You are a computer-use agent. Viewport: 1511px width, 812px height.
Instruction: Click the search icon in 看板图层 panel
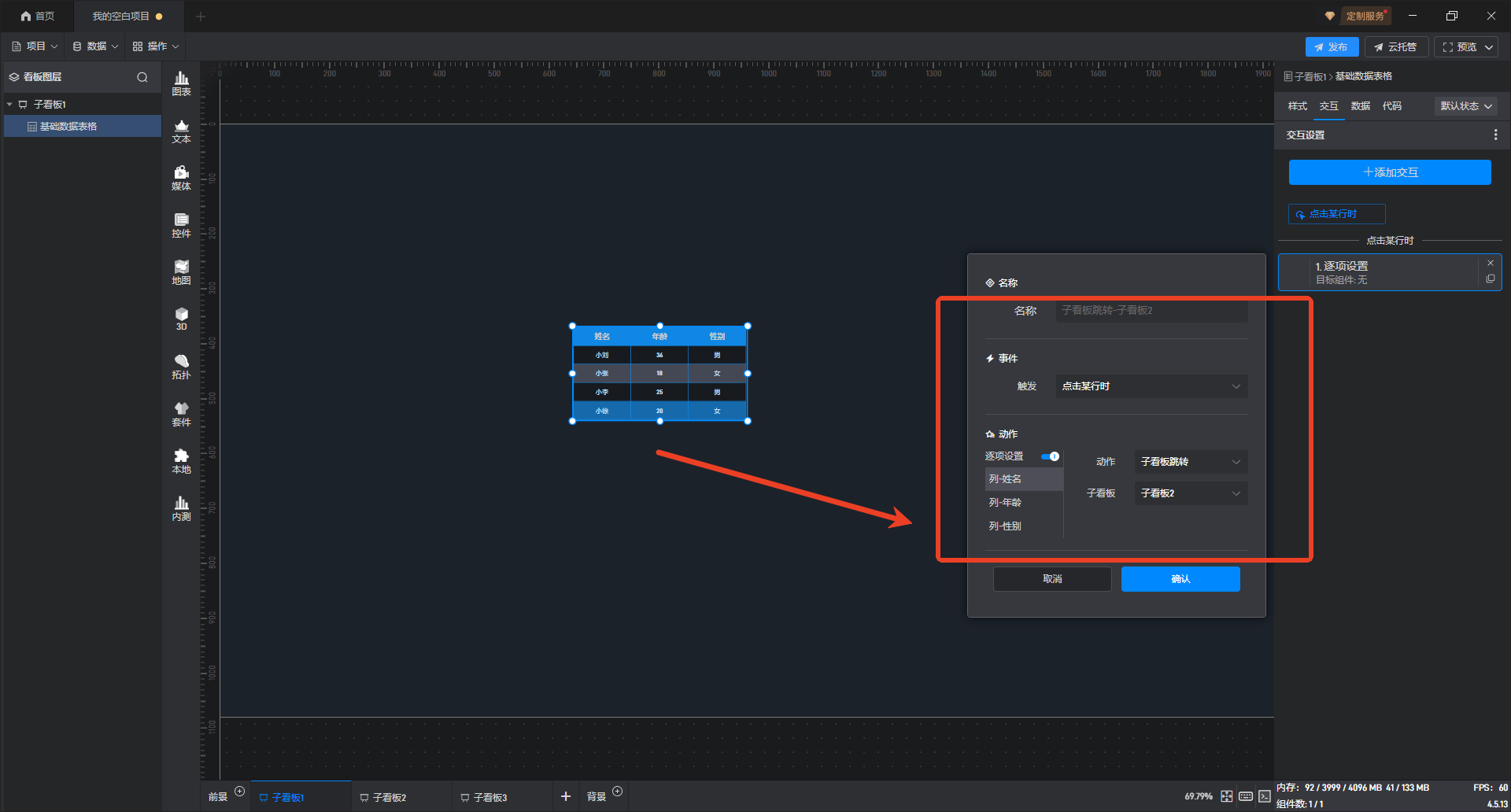click(x=142, y=77)
